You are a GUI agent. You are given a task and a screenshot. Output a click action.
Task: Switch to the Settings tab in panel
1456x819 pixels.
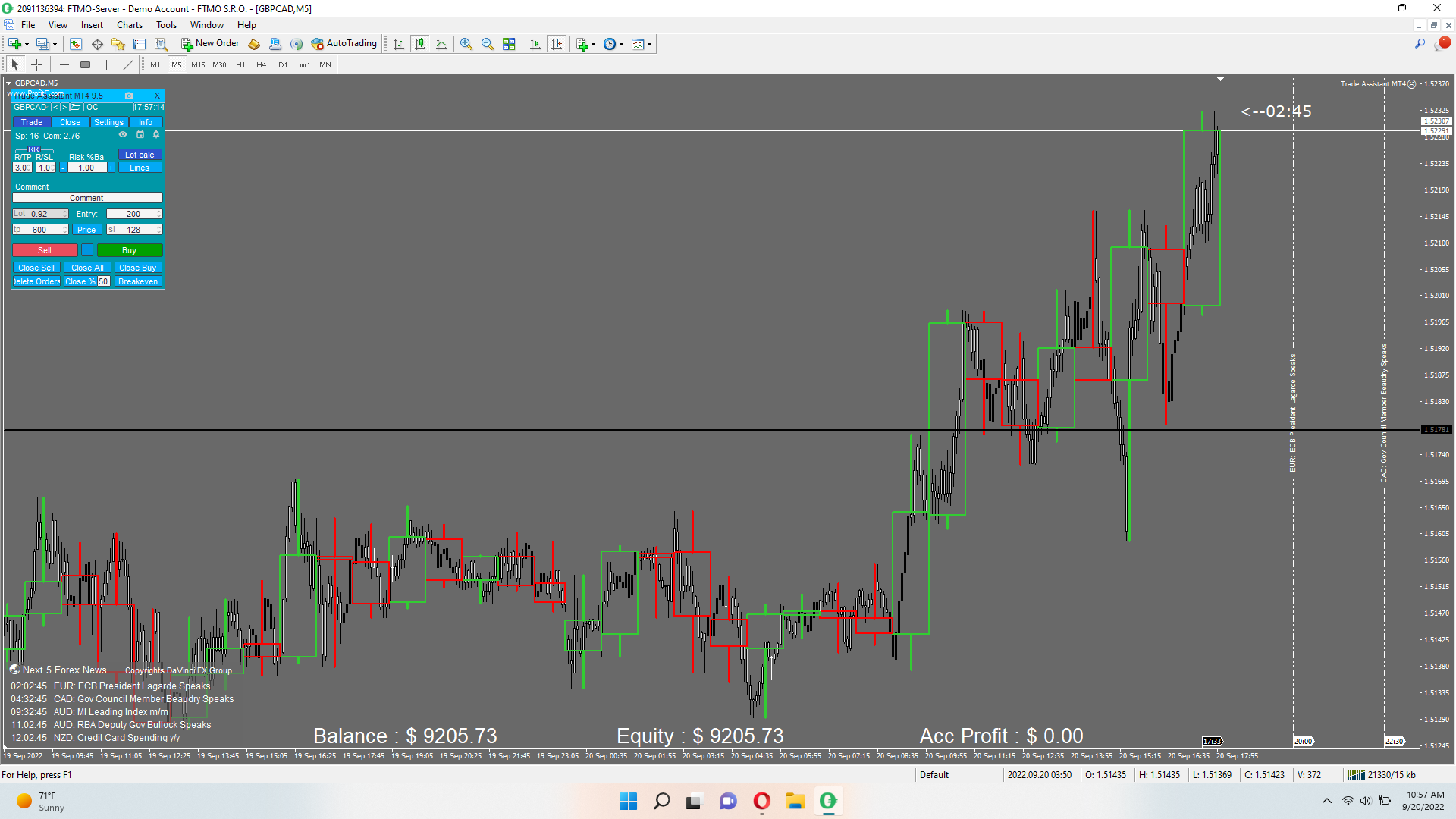pyautogui.click(x=108, y=122)
